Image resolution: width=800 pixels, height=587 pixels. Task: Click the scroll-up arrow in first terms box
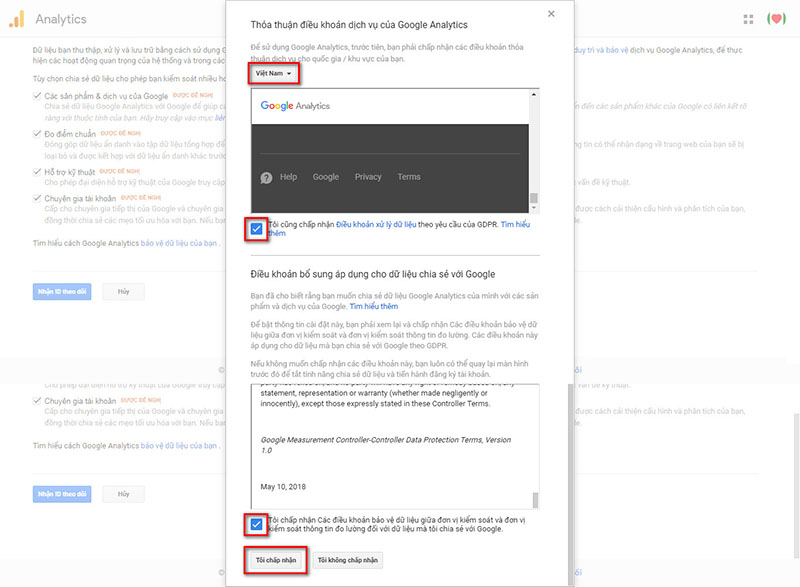[534, 93]
